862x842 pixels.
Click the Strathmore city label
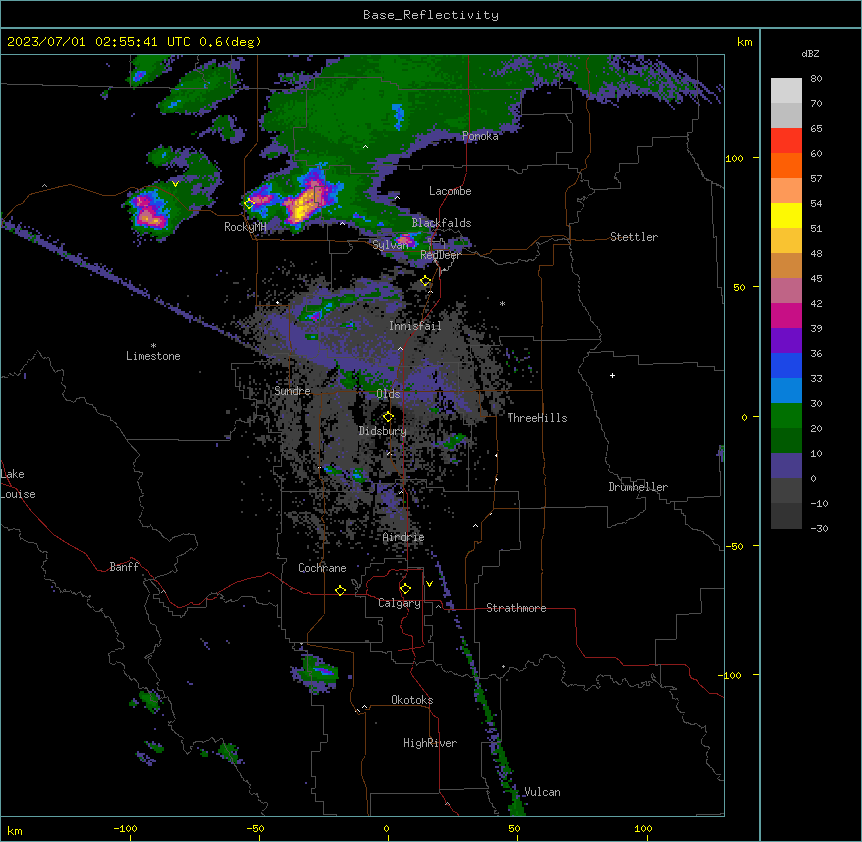tap(516, 608)
